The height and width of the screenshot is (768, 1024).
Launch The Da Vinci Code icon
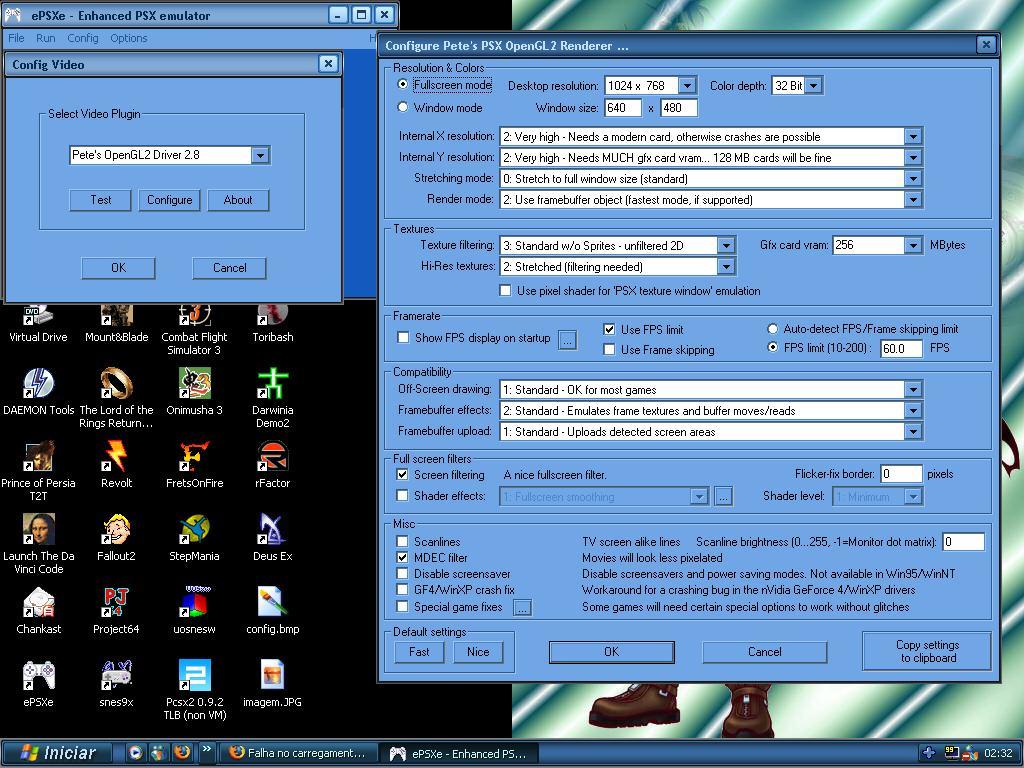coord(39,544)
